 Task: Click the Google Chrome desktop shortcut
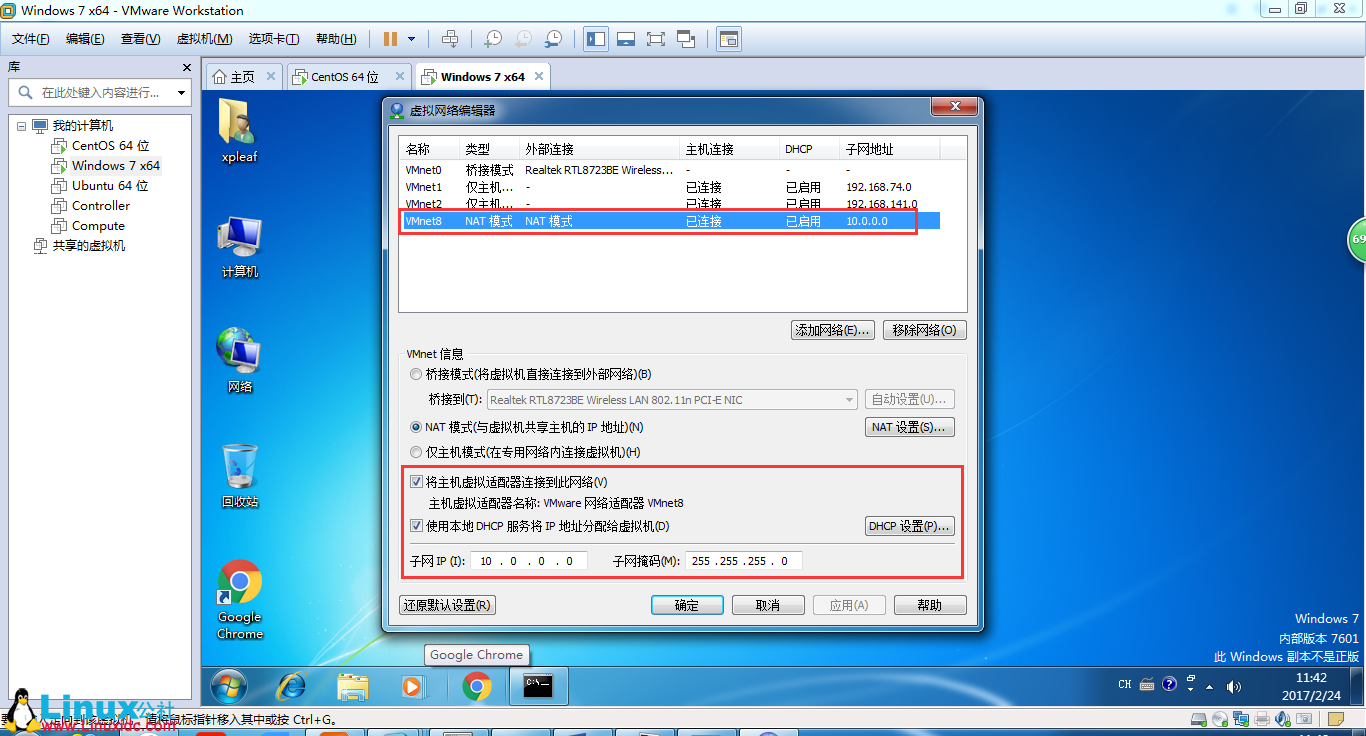(240, 600)
